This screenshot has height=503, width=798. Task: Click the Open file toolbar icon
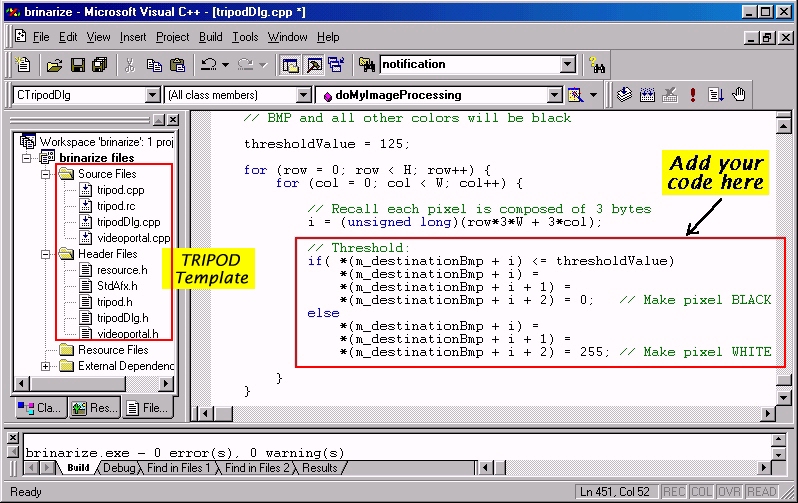point(54,65)
